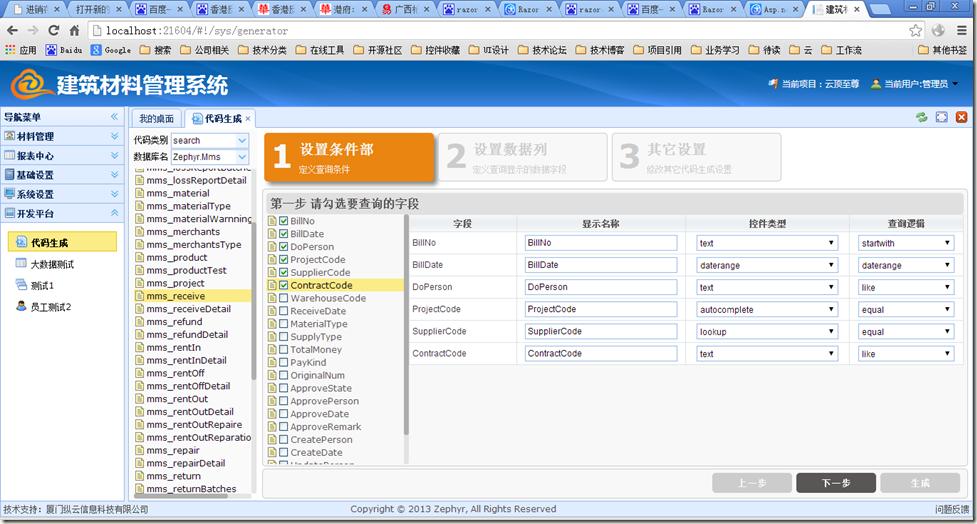Viewport: 977px width, 524px height.
Task: Switch to the 我的桌面 tab
Action: [156, 119]
